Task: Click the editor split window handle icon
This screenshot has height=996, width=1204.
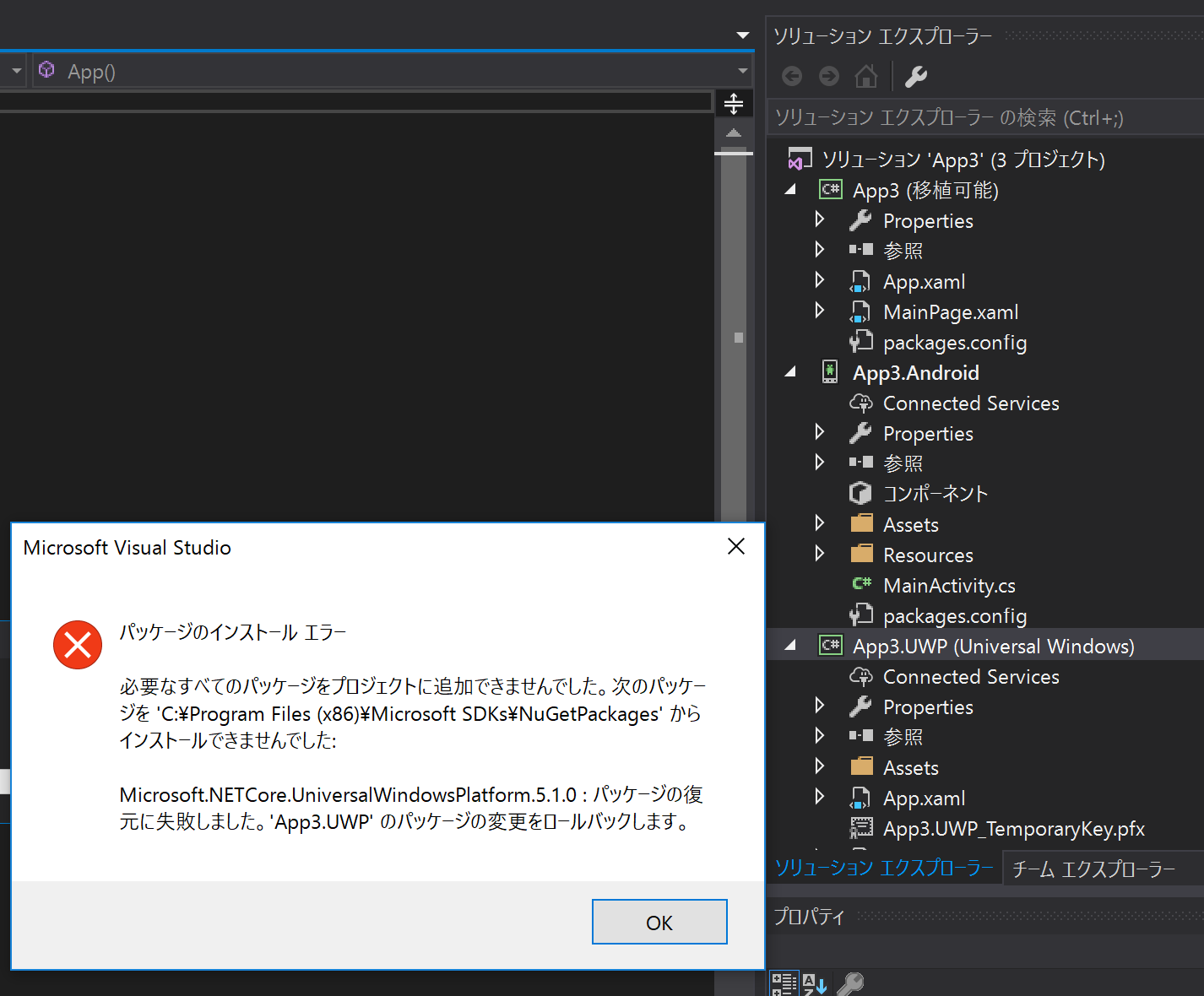Action: pos(734,104)
